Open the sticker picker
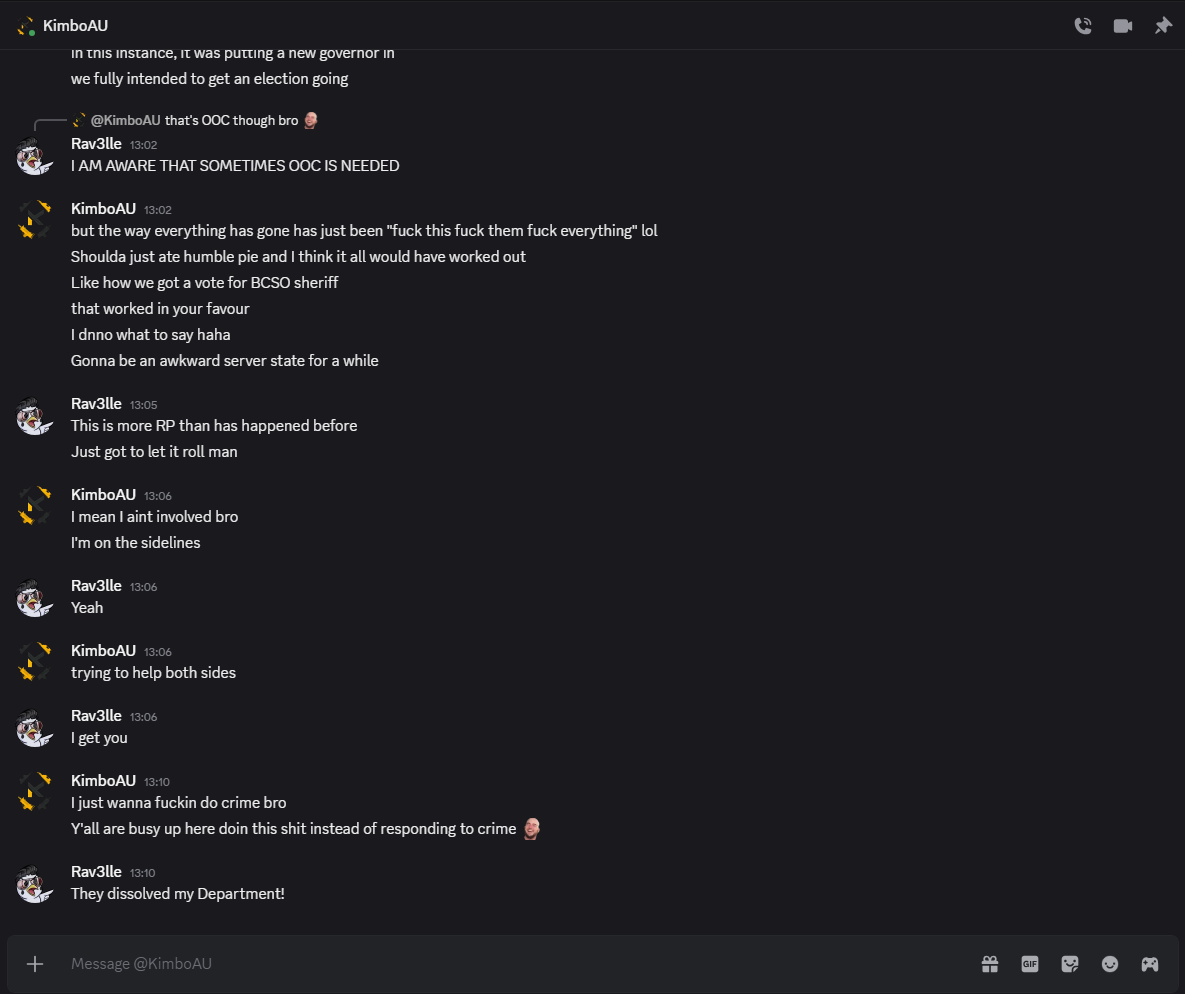This screenshot has width=1185, height=994. point(1070,964)
